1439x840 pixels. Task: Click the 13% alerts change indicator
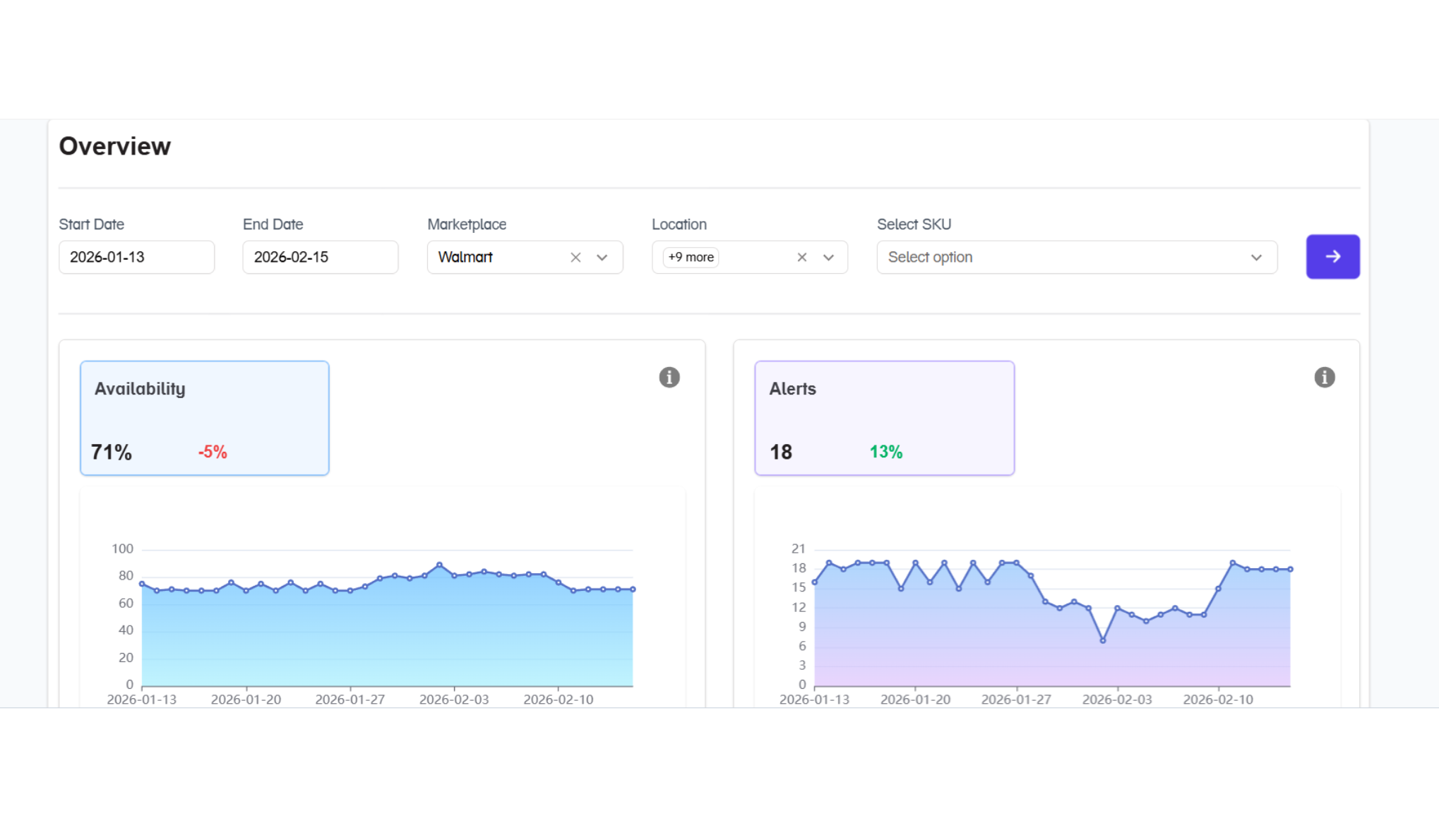tap(885, 452)
